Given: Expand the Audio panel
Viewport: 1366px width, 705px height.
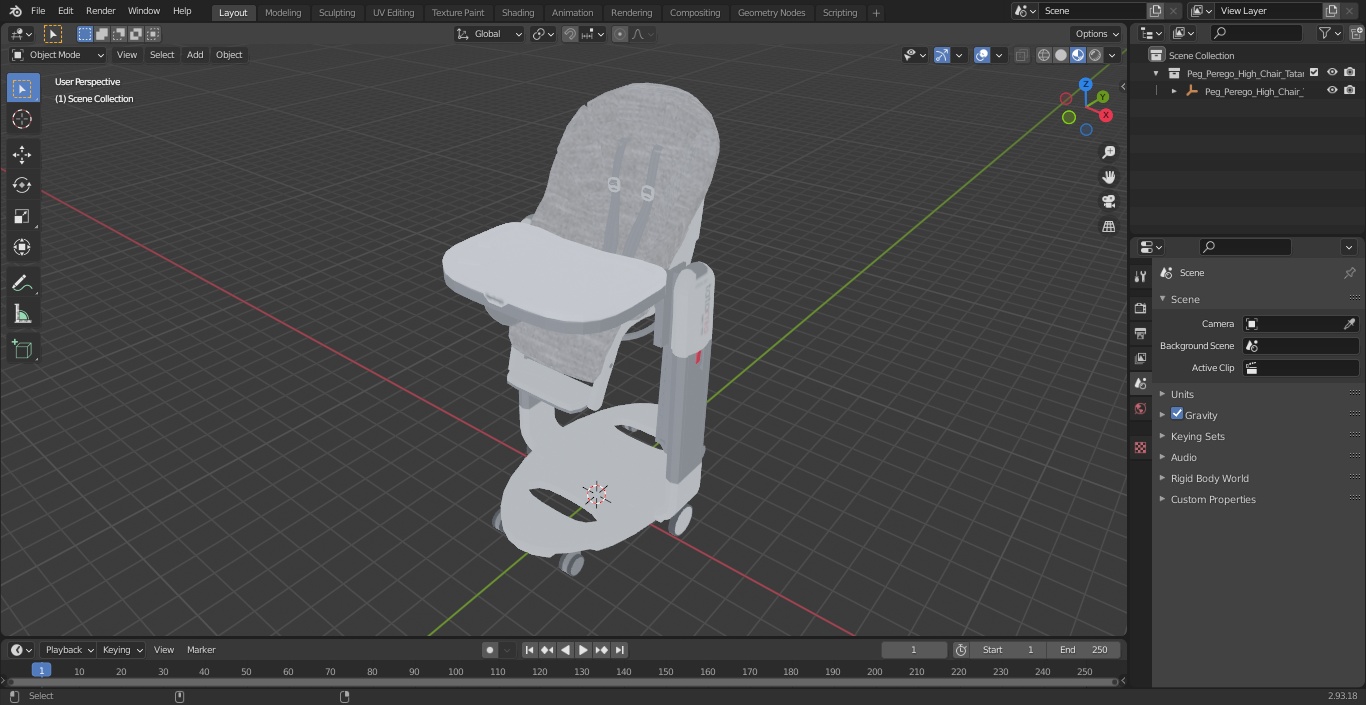Looking at the screenshot, I should [1183, 457].
